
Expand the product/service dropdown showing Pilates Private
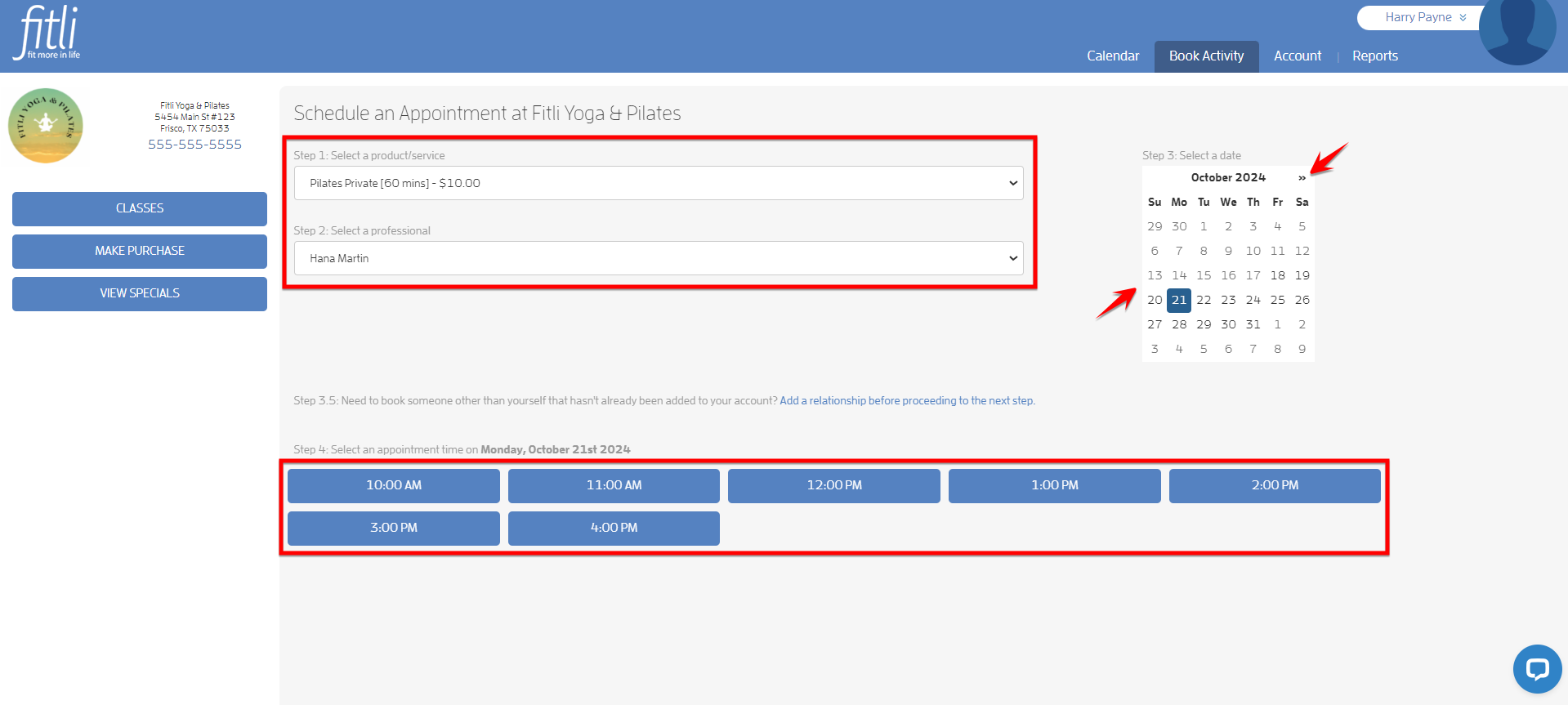point(659,183)
